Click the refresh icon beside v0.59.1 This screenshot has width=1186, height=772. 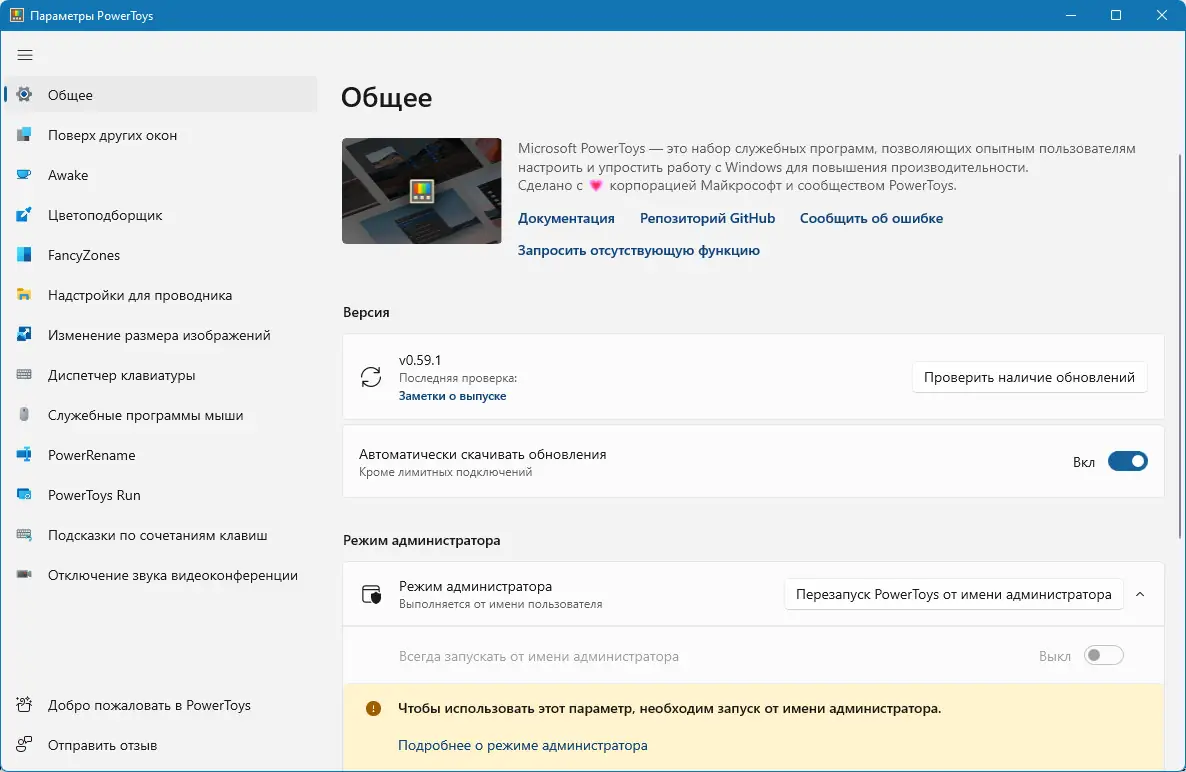(x=371, y=377)
